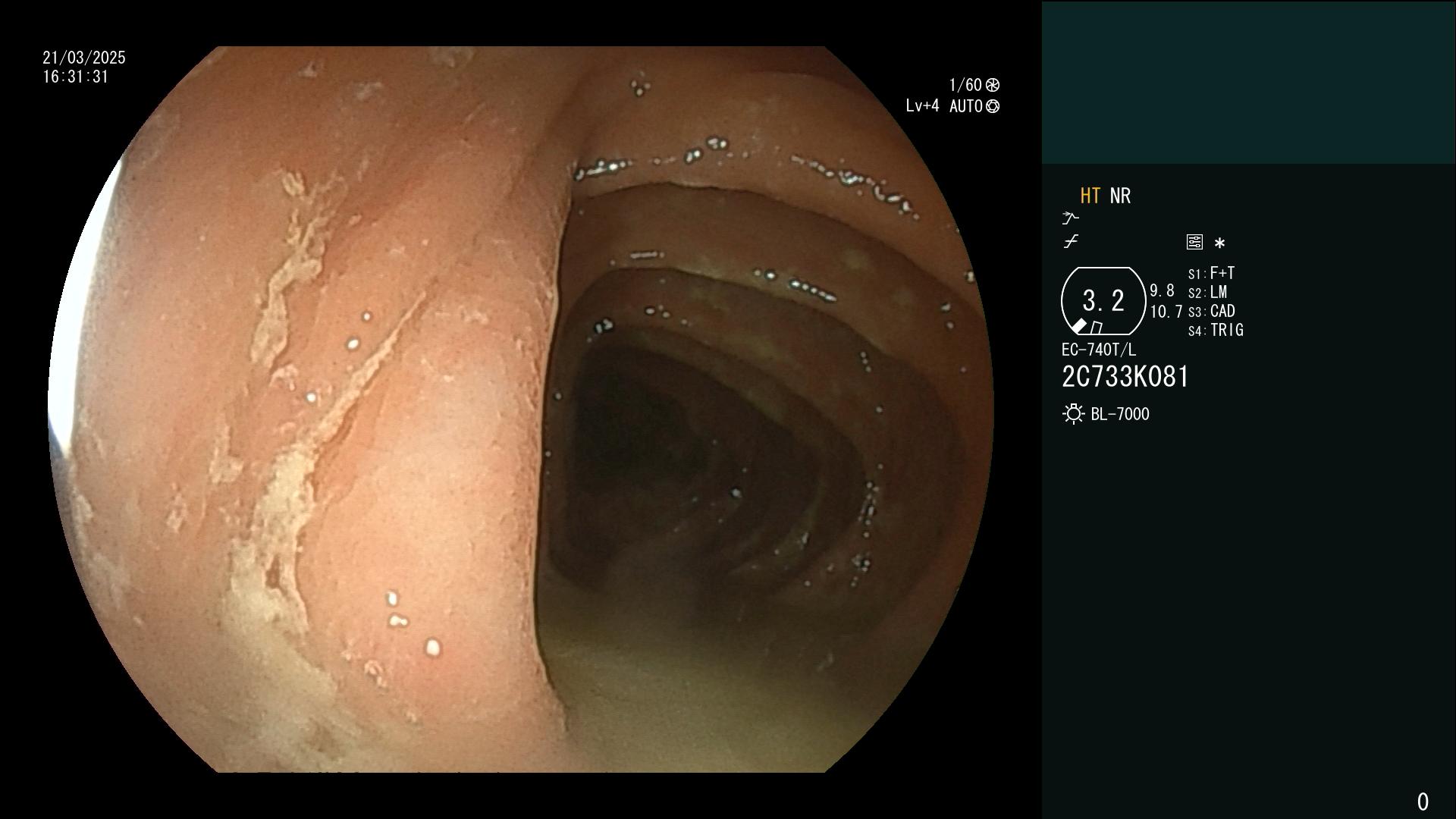Click the S3: CAD switch assignment
This screenshot has height=819, width=1456.
[x=1212, y=311]
